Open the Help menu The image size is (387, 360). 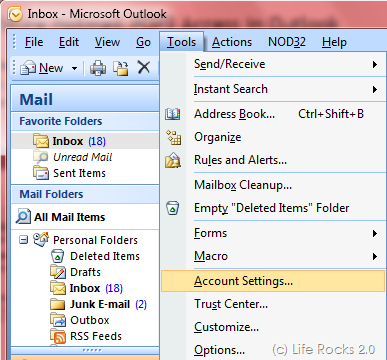[x=334, y=42]
